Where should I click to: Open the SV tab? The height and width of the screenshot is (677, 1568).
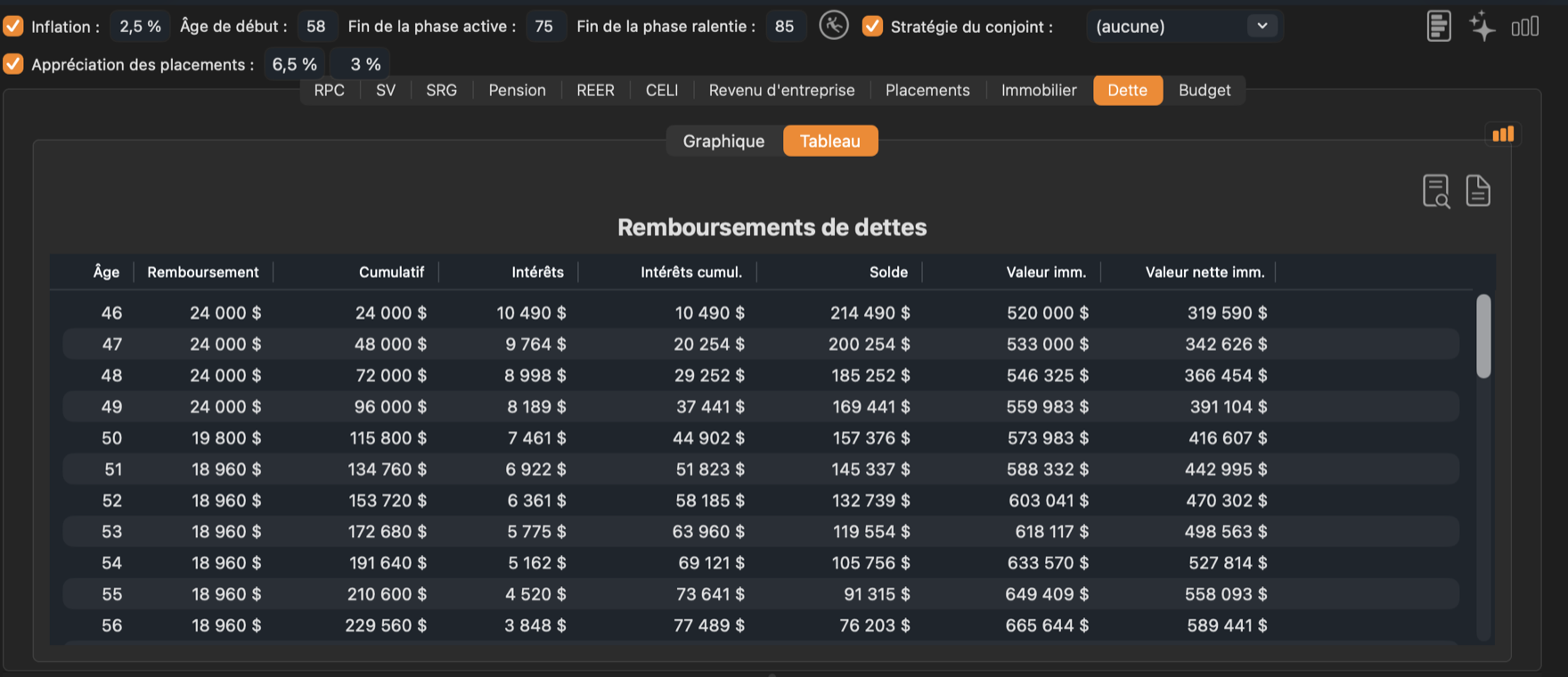tap(386, 90)
